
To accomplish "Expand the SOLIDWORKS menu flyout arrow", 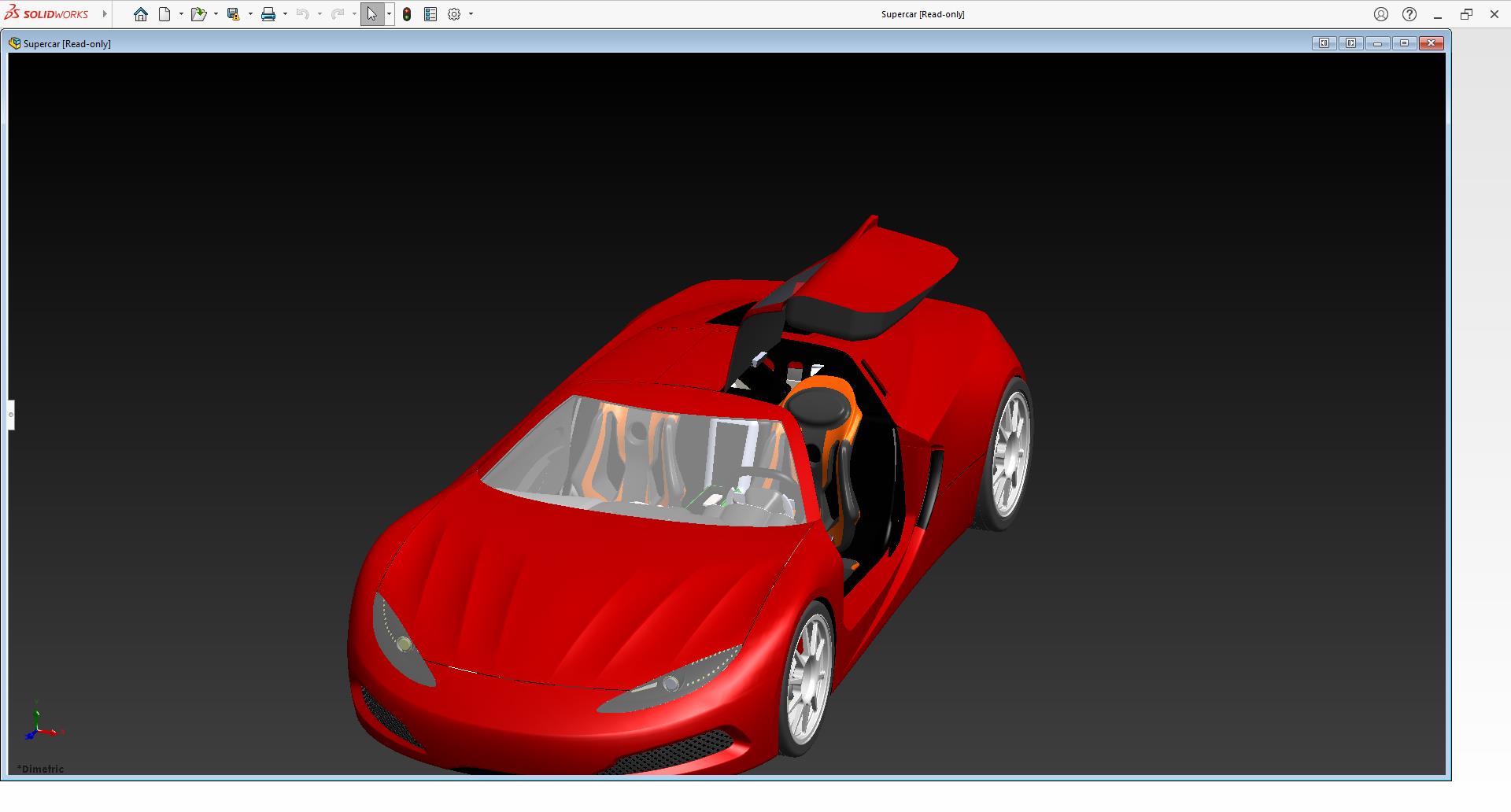I will [105, 14].
